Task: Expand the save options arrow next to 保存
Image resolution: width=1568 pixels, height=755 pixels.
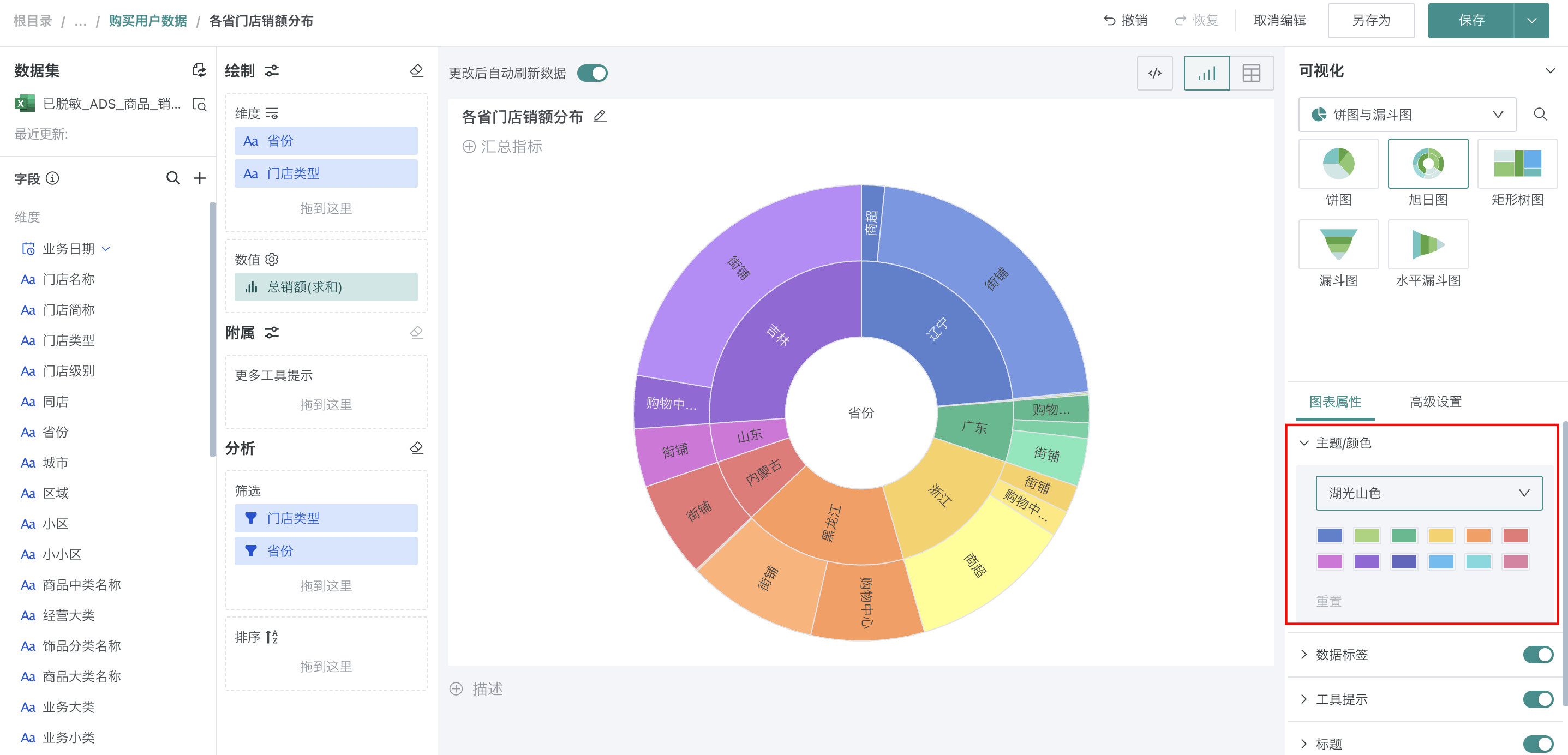Action: coord(1531,21)
